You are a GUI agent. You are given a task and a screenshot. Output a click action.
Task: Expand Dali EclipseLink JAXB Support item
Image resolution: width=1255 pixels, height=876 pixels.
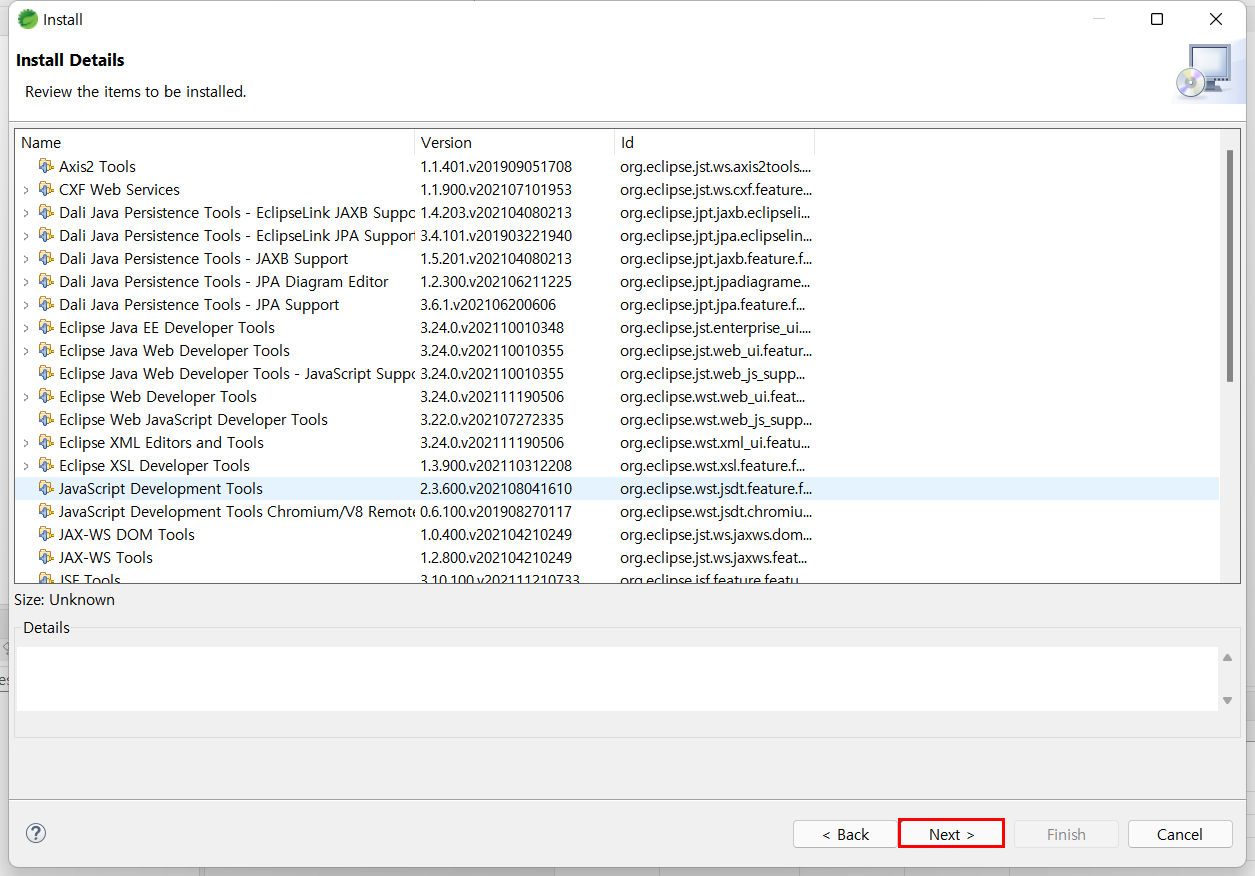pos(25,212)
